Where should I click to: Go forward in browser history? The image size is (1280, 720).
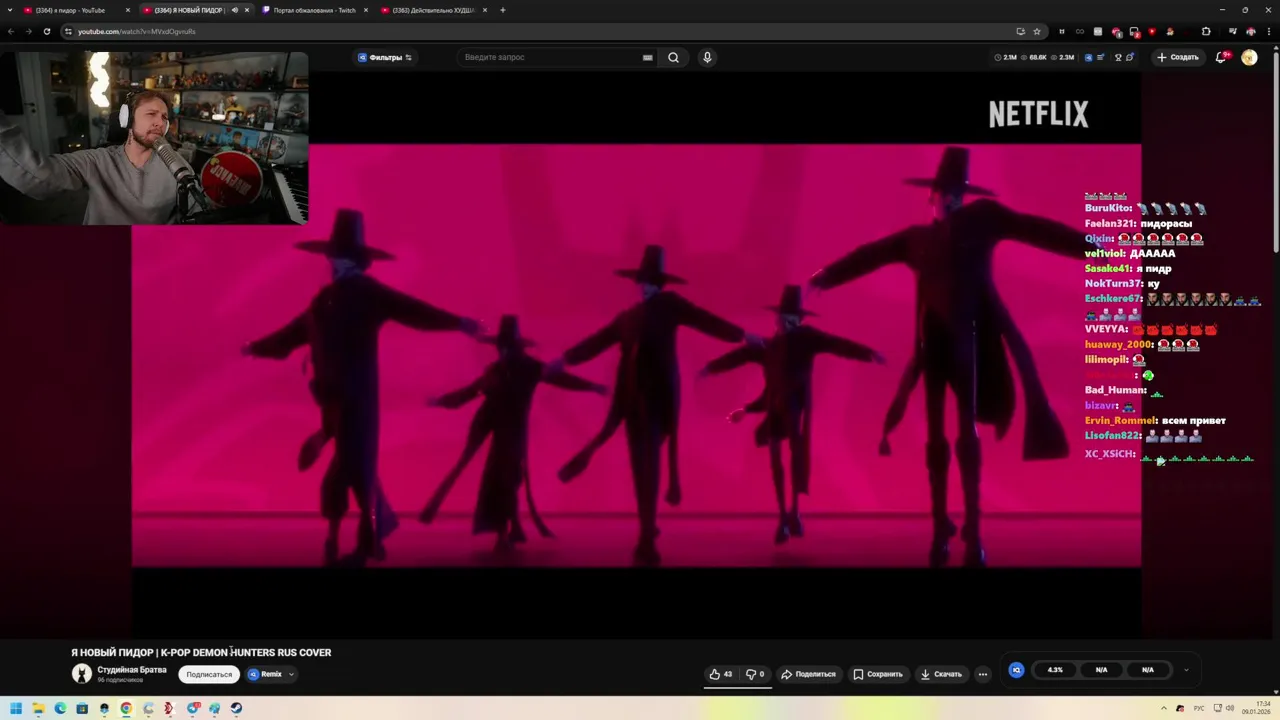point(28,31)
